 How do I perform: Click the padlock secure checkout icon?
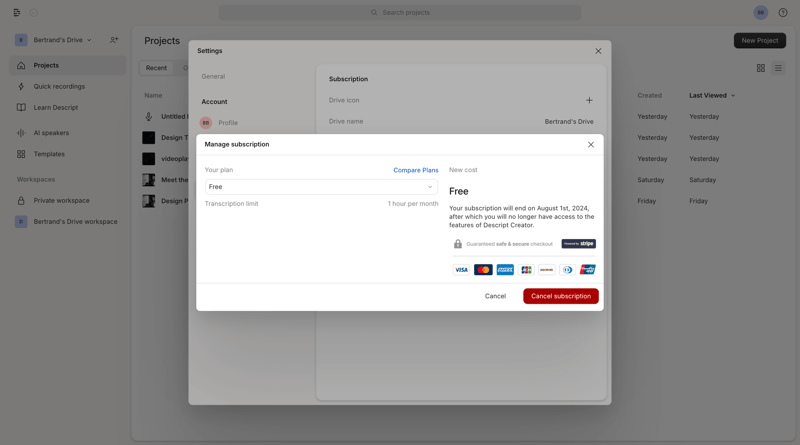coord(458,244)
